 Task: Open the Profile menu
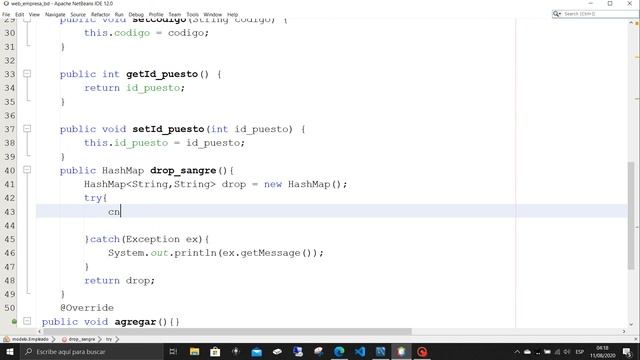click(156, 14)
